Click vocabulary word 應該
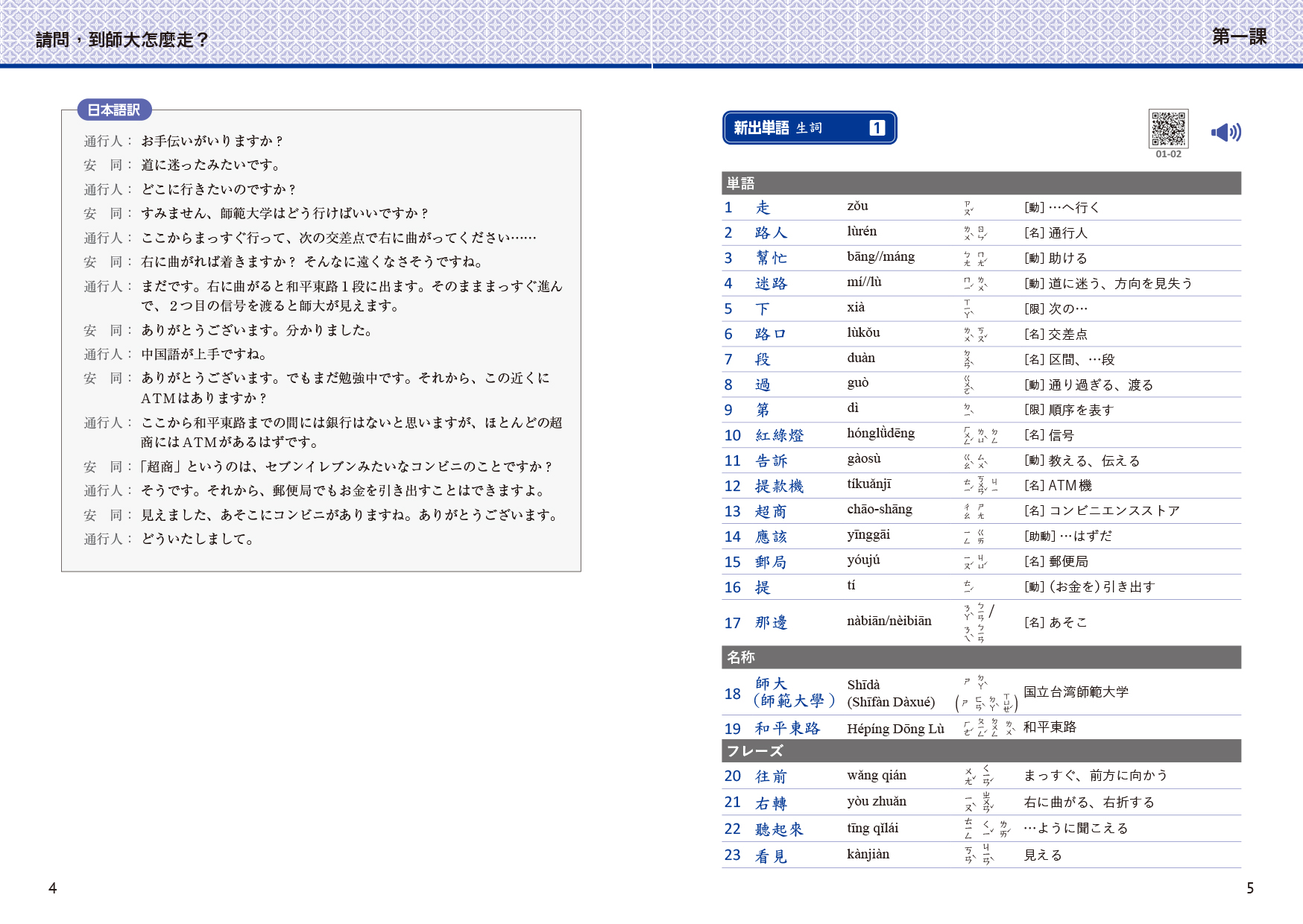Viewport: 1303px width, 924px height. [771, 537]
